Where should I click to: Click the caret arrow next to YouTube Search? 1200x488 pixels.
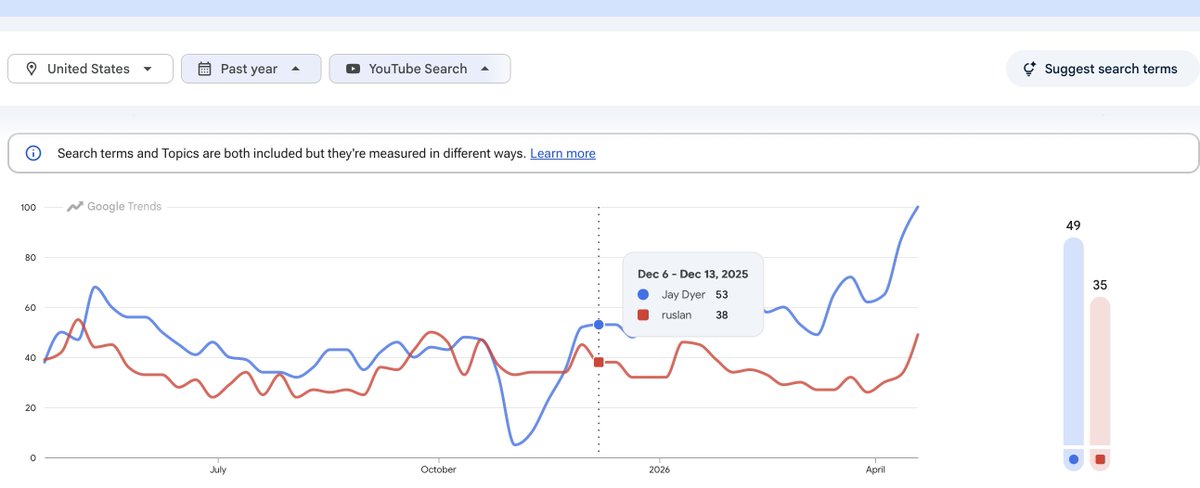point(485,69)
